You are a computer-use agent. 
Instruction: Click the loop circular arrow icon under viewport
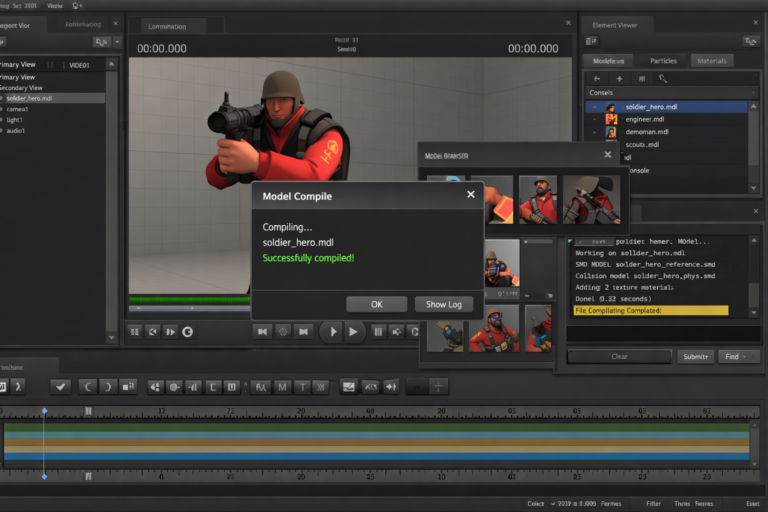point(188,332)
